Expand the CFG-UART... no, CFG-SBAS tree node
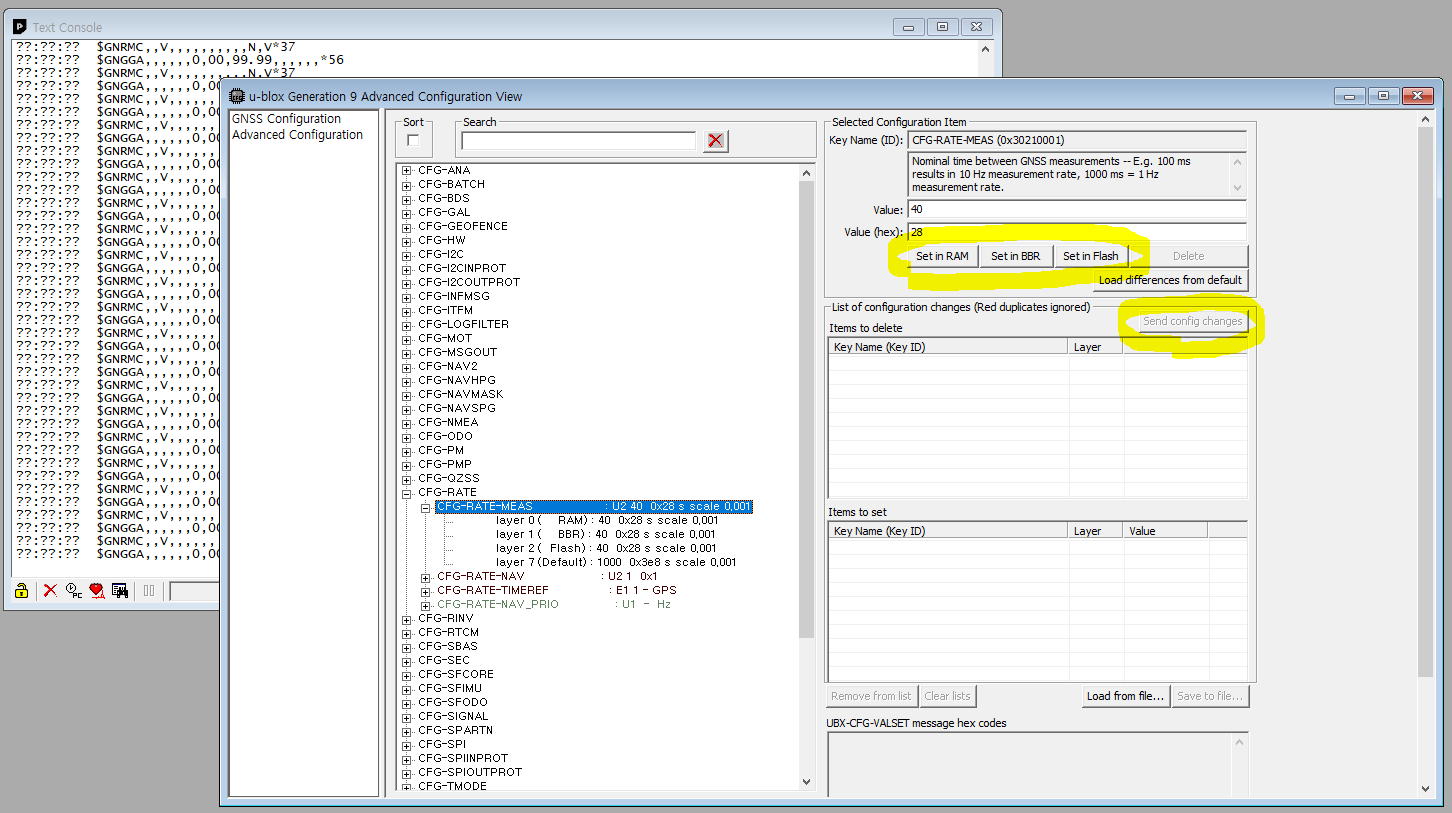Image resolution: width=1452 pixels, height=813 pixels. [407, 647]
